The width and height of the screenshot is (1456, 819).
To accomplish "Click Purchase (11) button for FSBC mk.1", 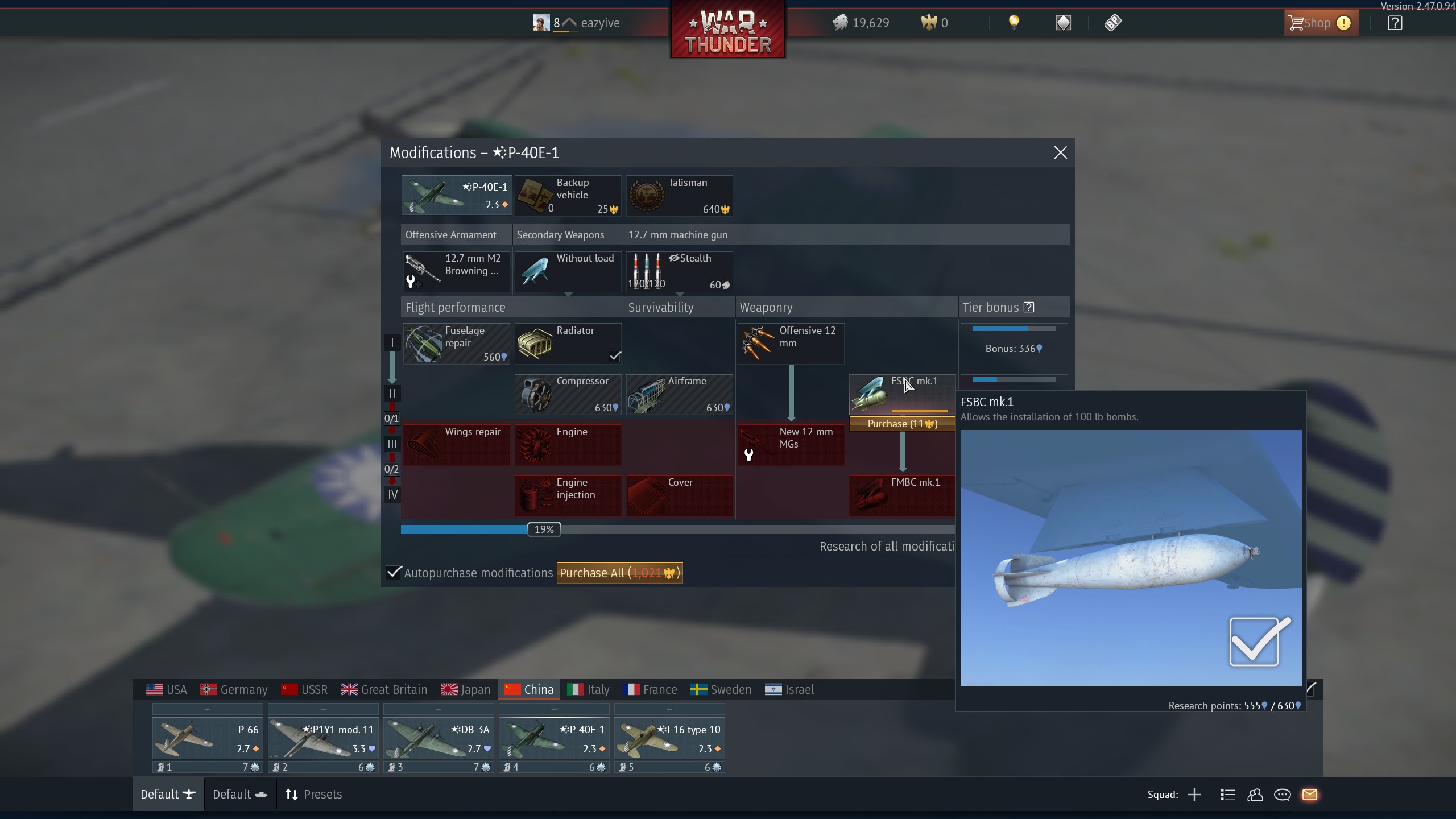I will [x=903, y=424].
